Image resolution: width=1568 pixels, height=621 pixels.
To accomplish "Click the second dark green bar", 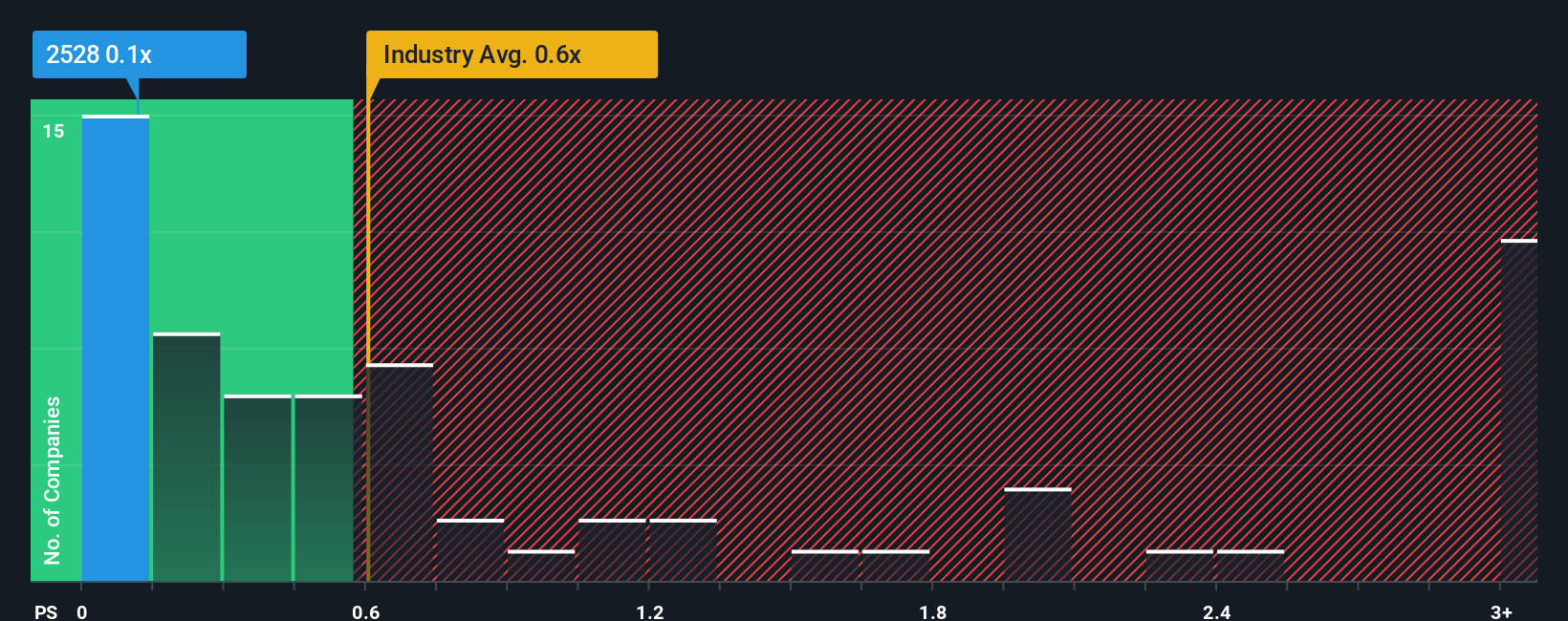I will [186, 457].
